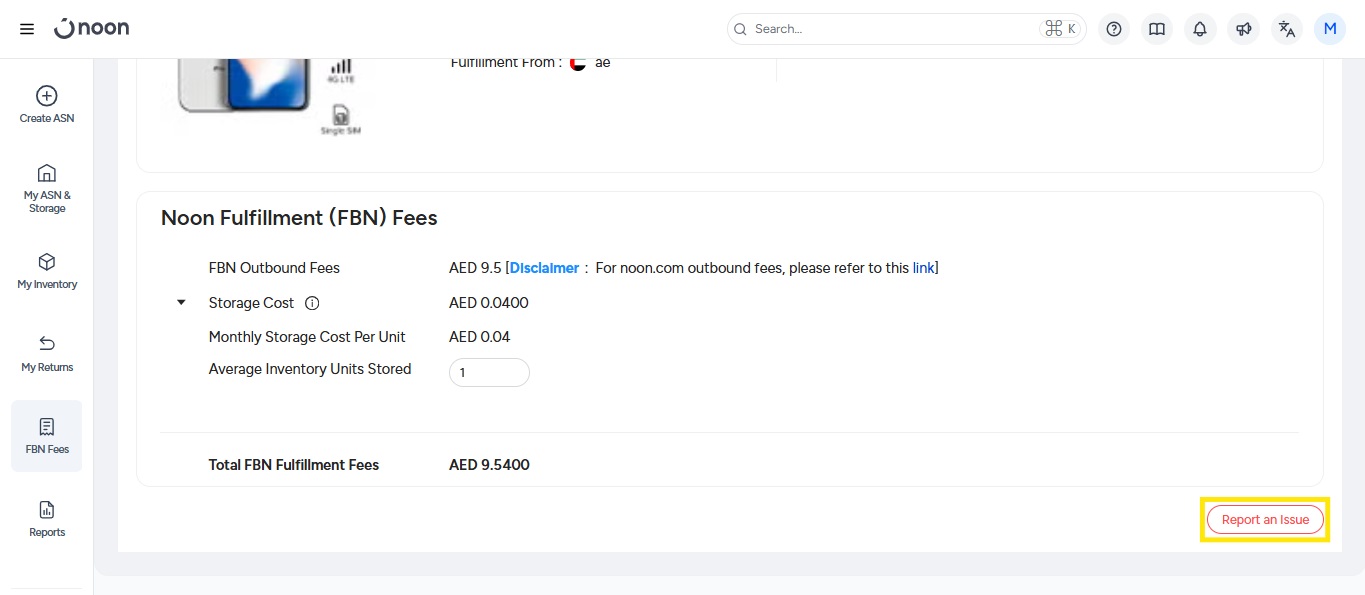Click the Report an Issue button
1365x595 pixels.
click(x=1265, y=520)
